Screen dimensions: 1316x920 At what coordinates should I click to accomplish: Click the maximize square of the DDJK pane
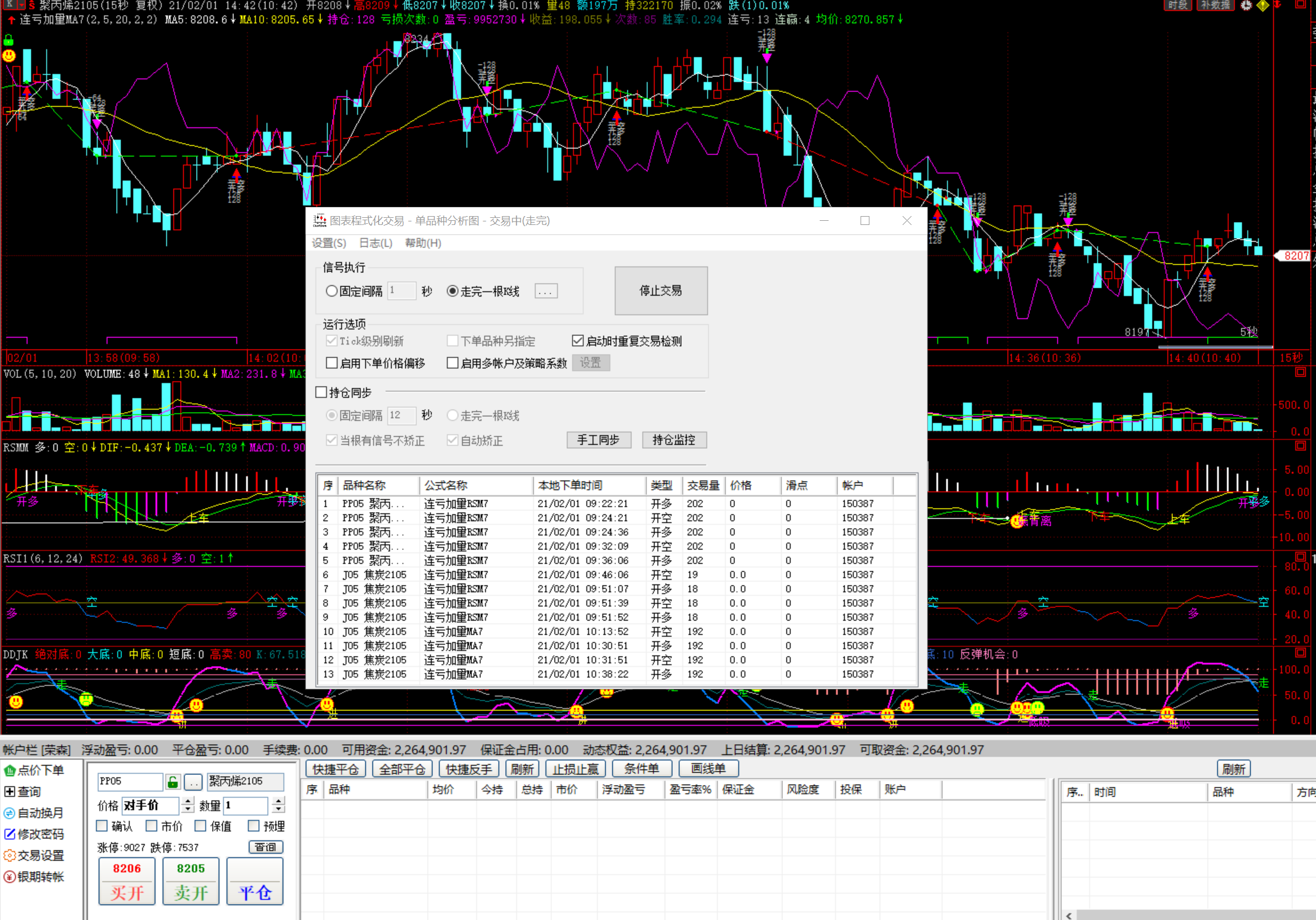[x=1301, y=652]
